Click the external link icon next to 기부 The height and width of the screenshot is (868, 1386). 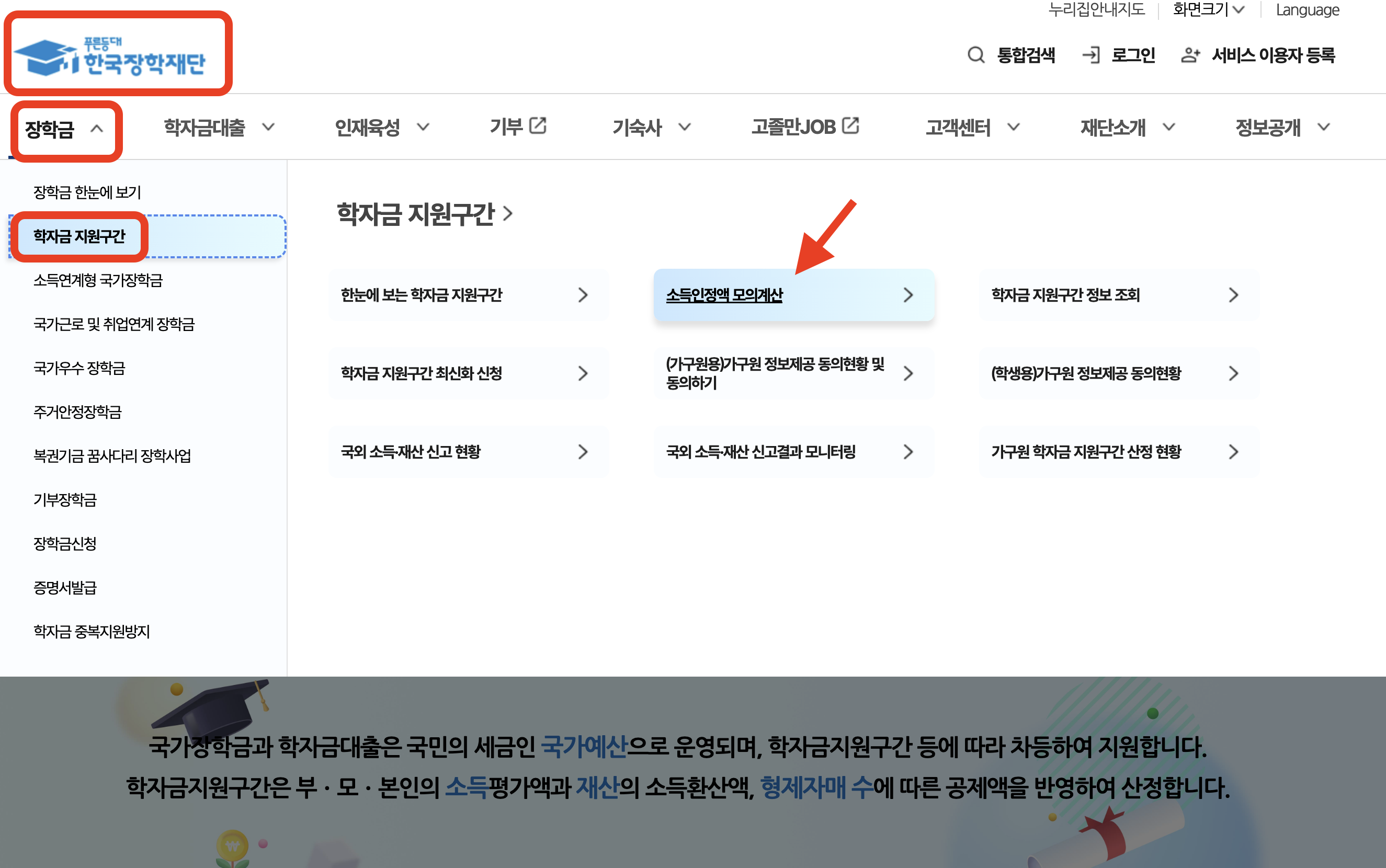coord(538,125)
